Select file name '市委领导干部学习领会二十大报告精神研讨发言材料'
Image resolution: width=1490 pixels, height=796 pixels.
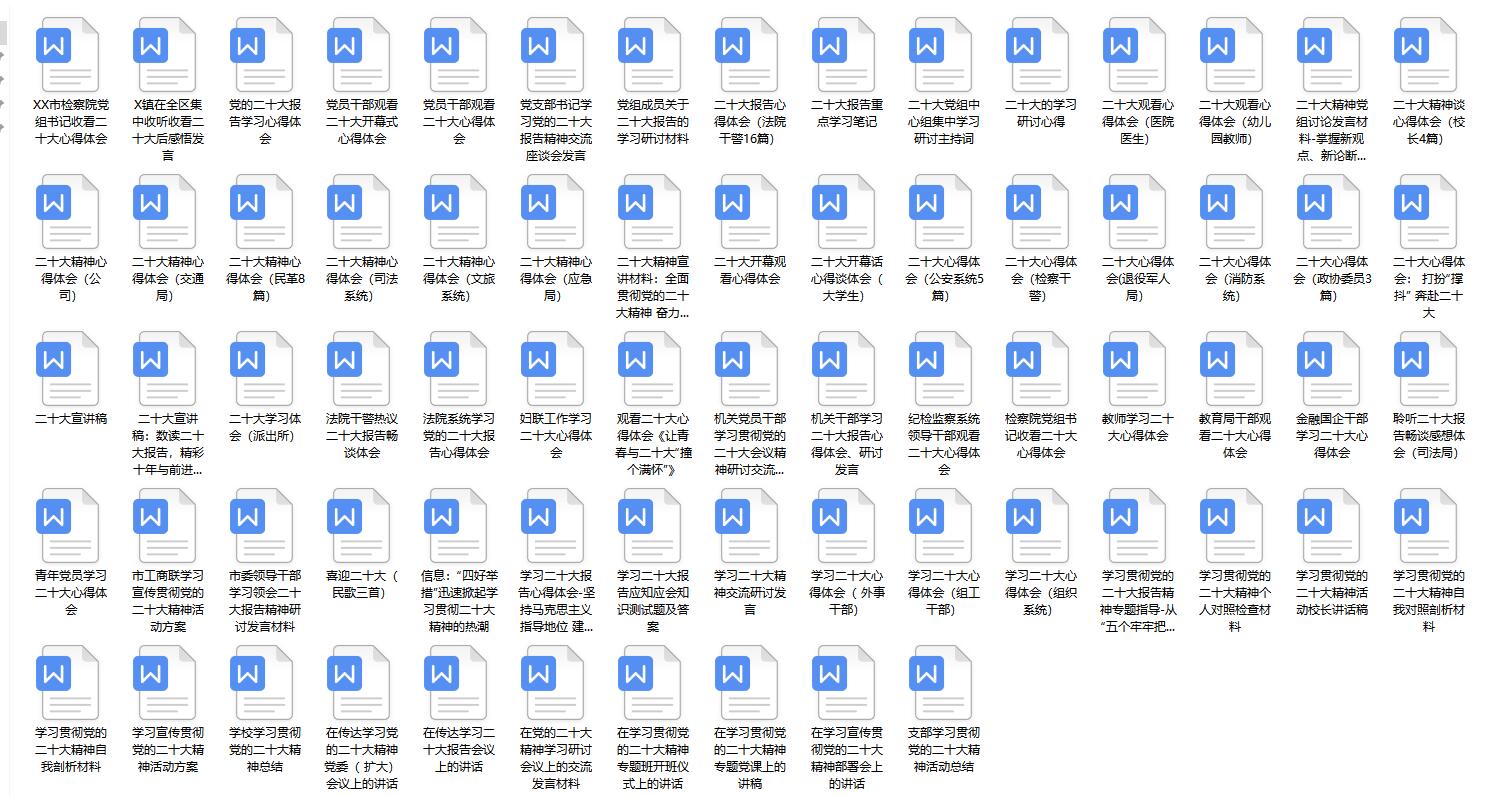[263, 601]
